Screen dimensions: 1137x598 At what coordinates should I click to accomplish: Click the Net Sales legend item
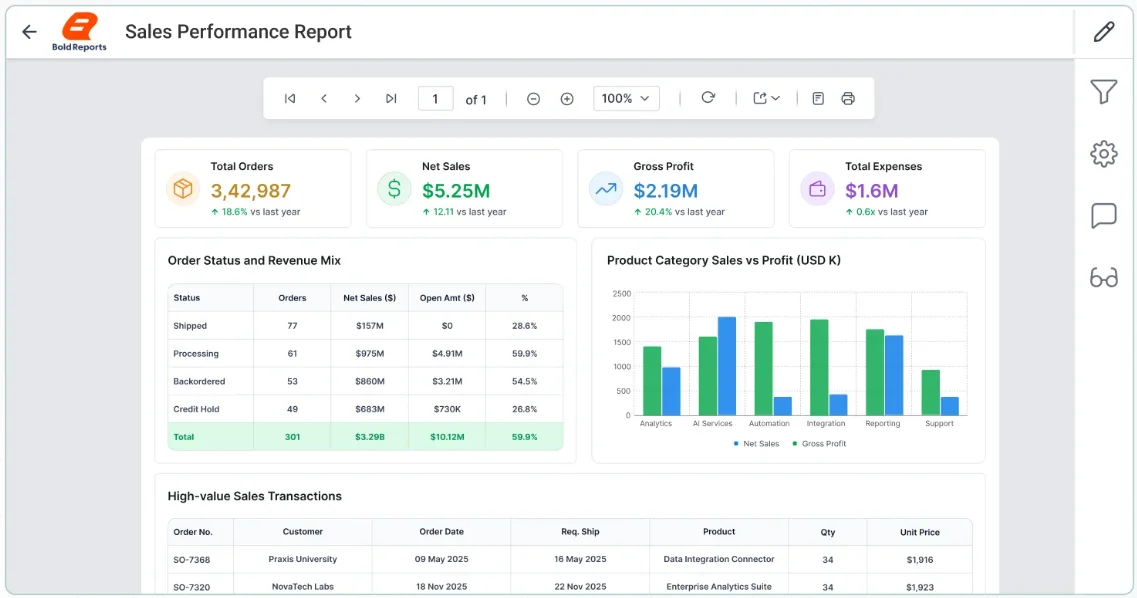point(756,444)
